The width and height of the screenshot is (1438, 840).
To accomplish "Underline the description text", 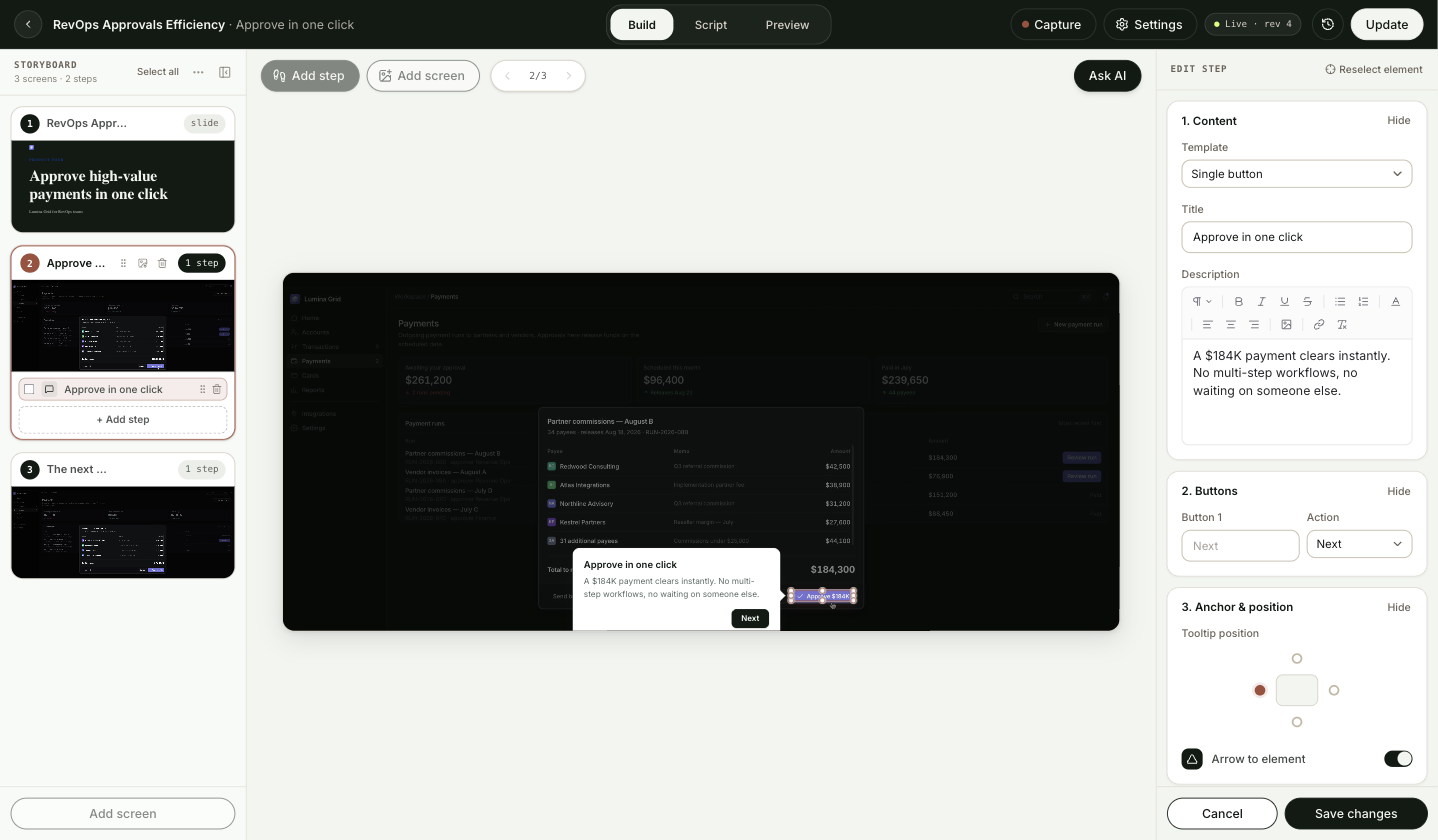I will (1284, 301).
